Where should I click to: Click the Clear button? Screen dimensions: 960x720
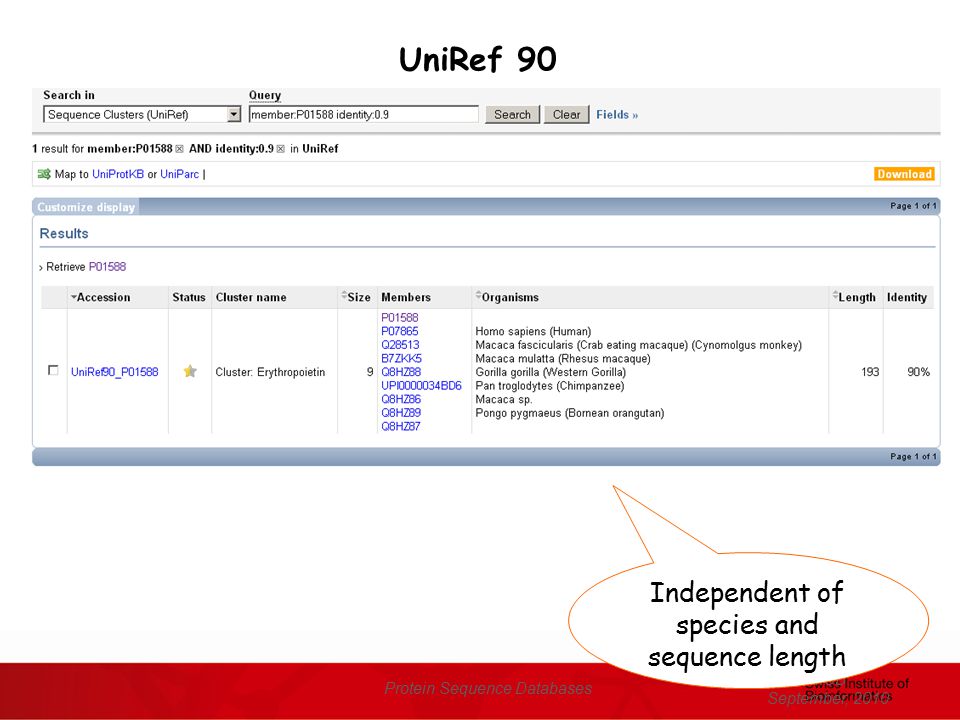(x=566, y=114)
